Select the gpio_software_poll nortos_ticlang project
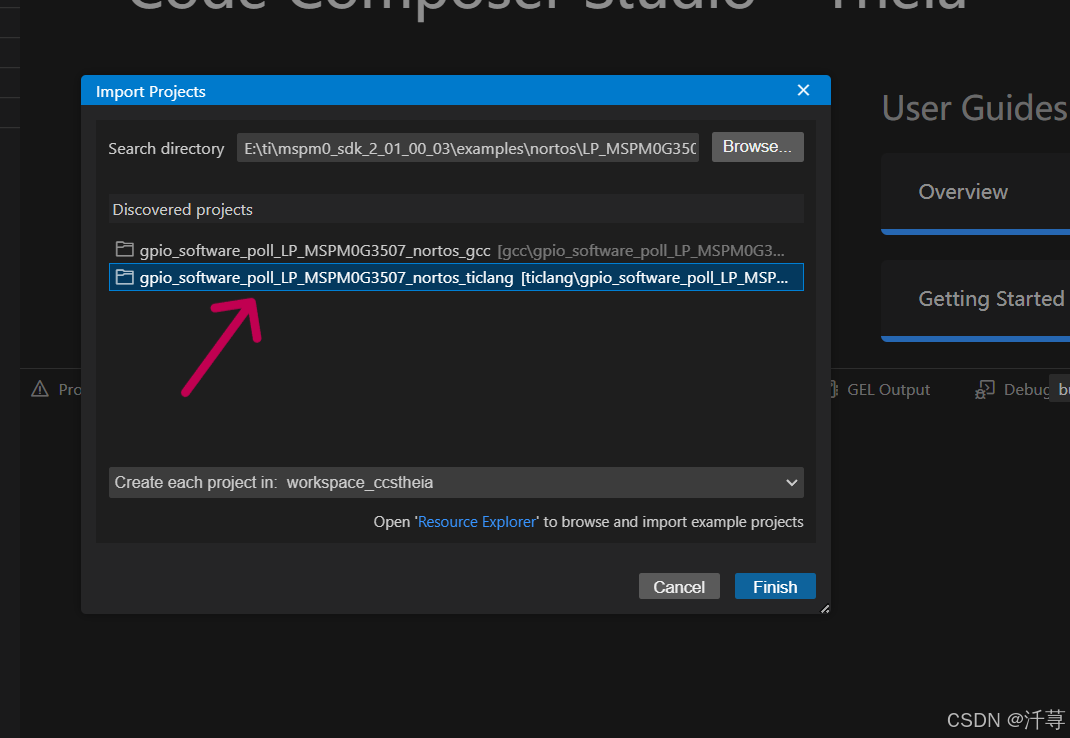Viewport: 1070px width, 738px height. [456, 277]
